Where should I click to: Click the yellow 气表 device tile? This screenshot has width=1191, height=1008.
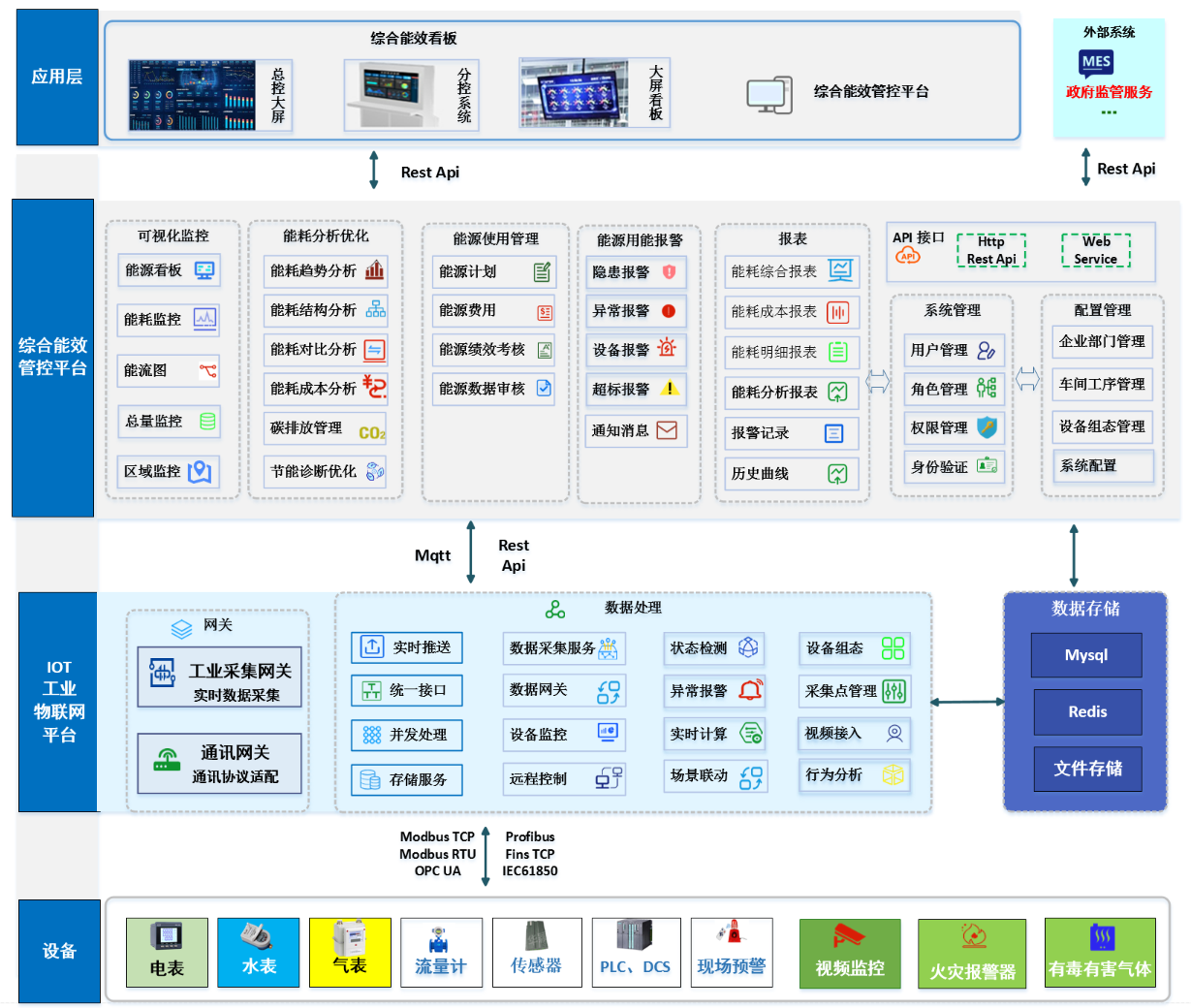[350, 952]
